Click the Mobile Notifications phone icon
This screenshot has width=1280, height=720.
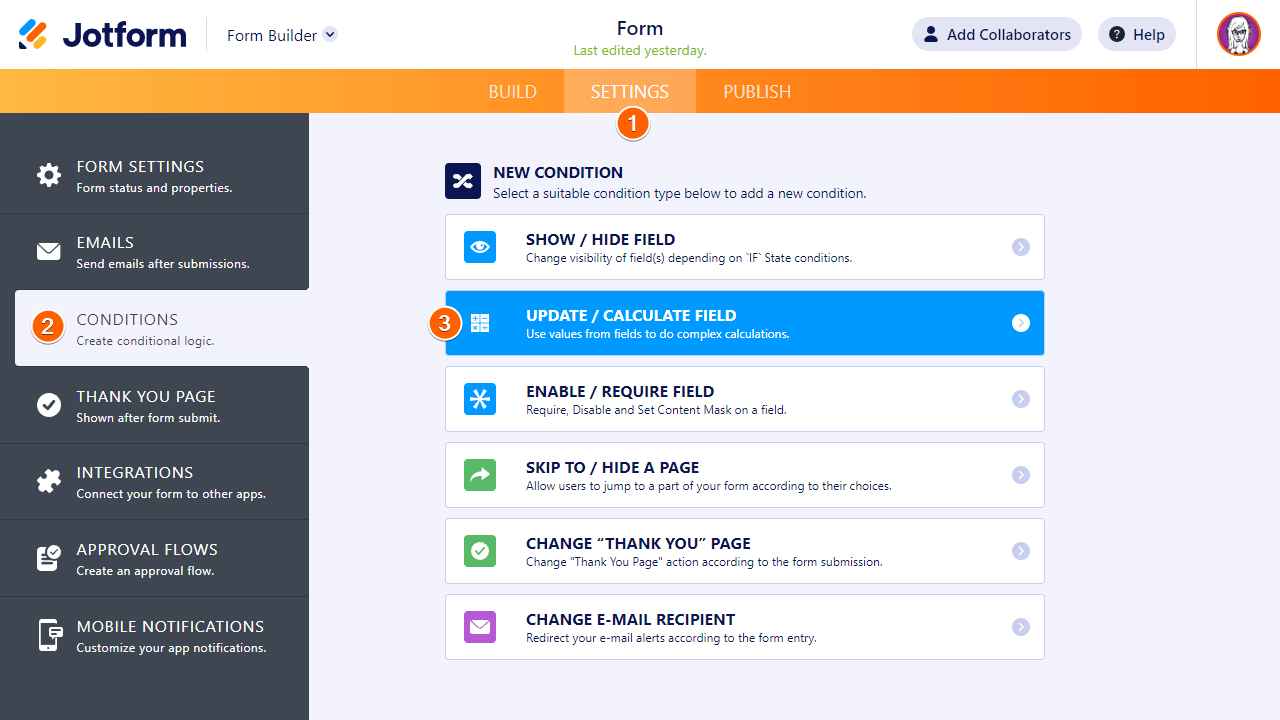pyautogui.click(x=50, y=635)
